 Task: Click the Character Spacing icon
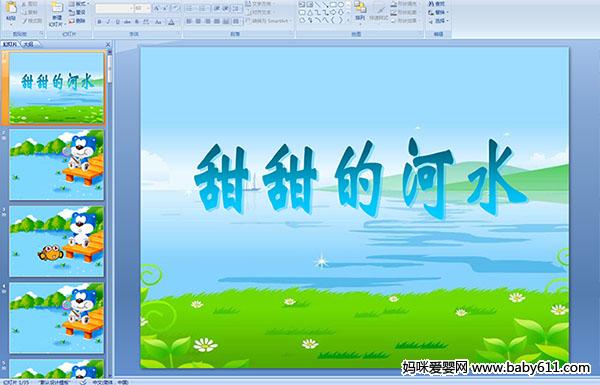tap(147, 22)
